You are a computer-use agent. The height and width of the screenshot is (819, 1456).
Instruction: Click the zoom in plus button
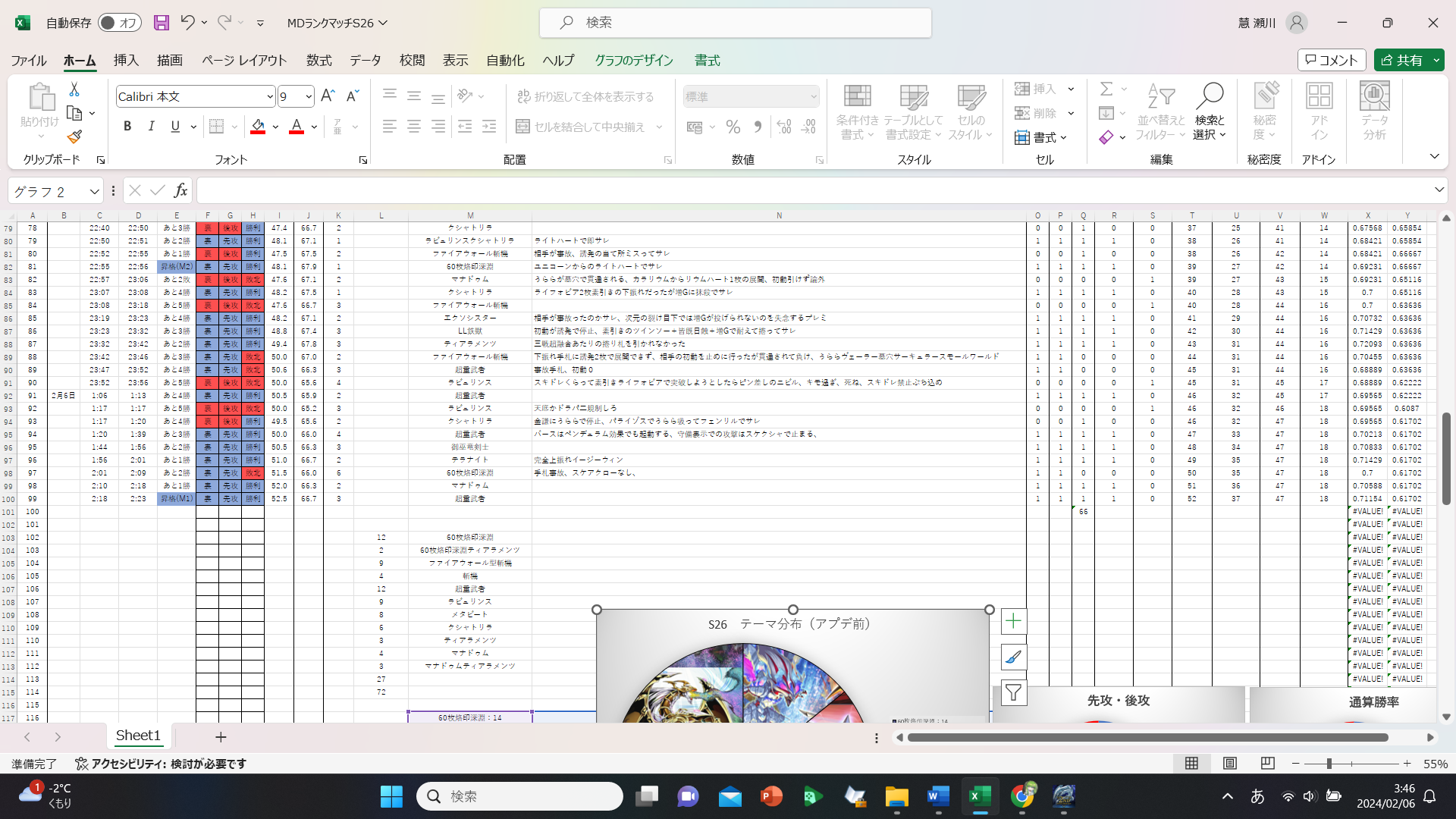tap(1407, 764)
